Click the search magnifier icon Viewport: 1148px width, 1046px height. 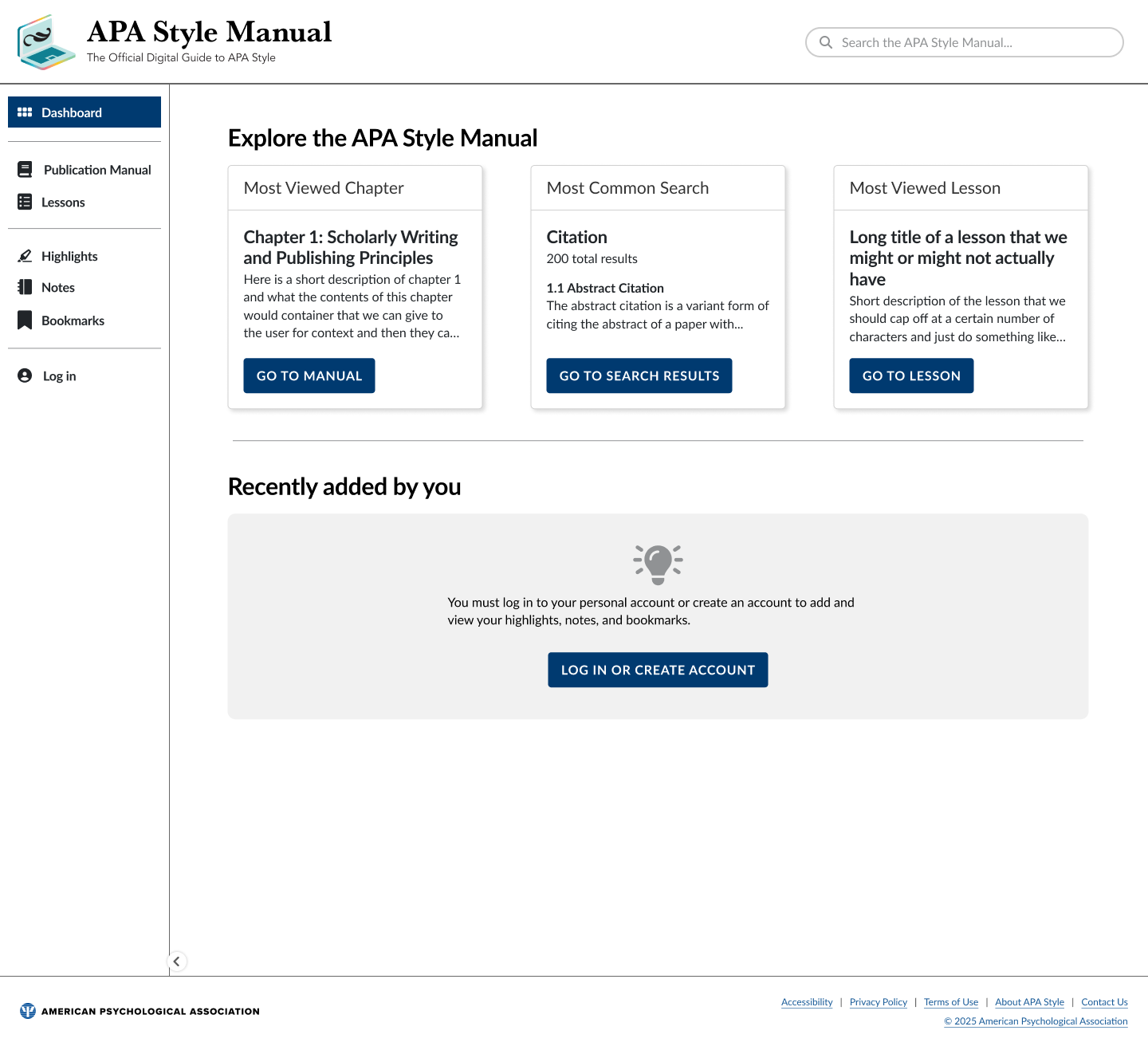pos(826,42)
